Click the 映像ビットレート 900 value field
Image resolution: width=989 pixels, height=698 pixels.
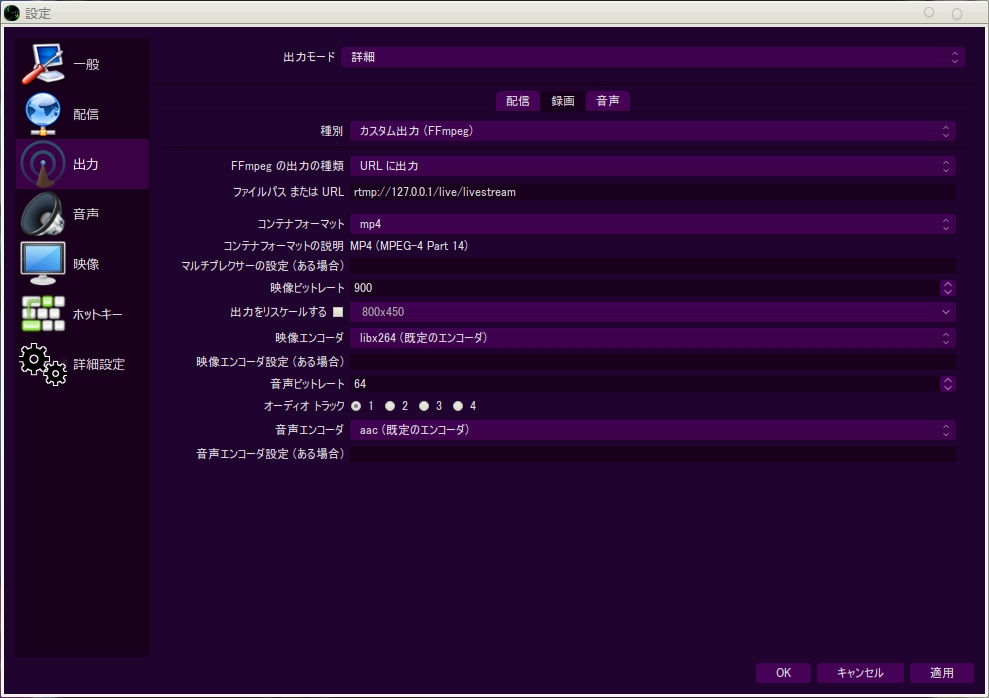(645, 288)
